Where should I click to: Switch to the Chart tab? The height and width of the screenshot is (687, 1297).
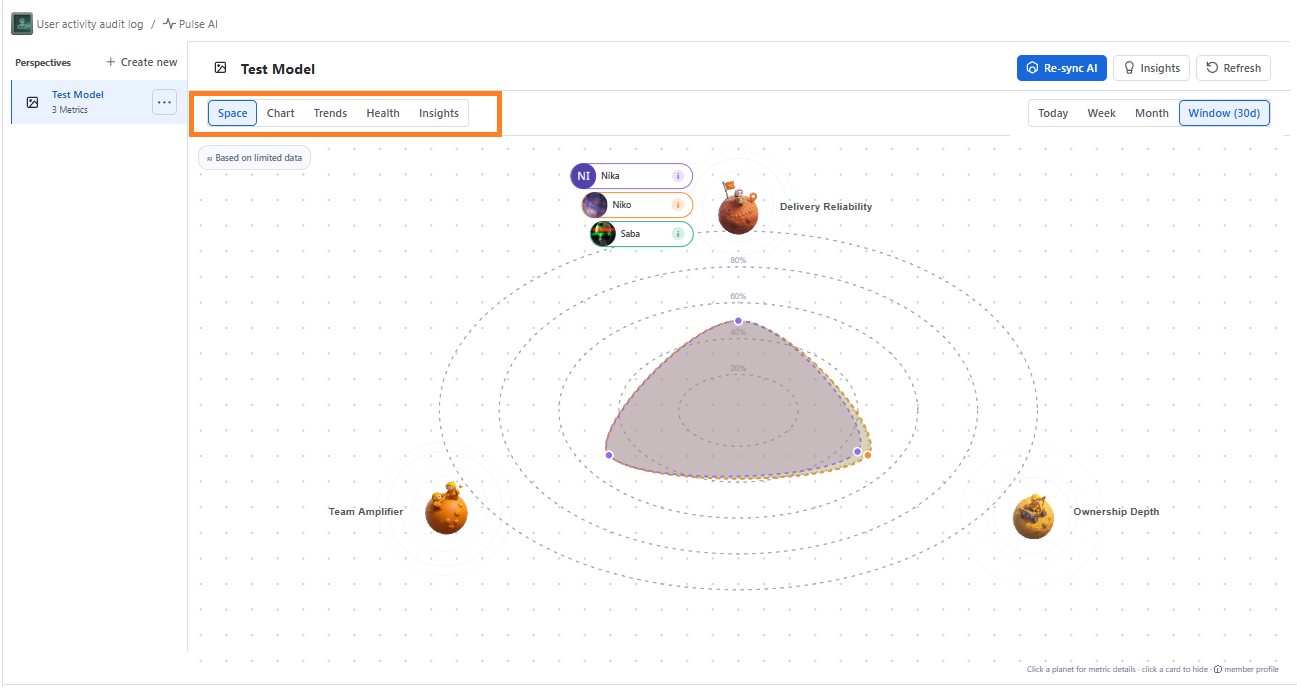point(280,113)
